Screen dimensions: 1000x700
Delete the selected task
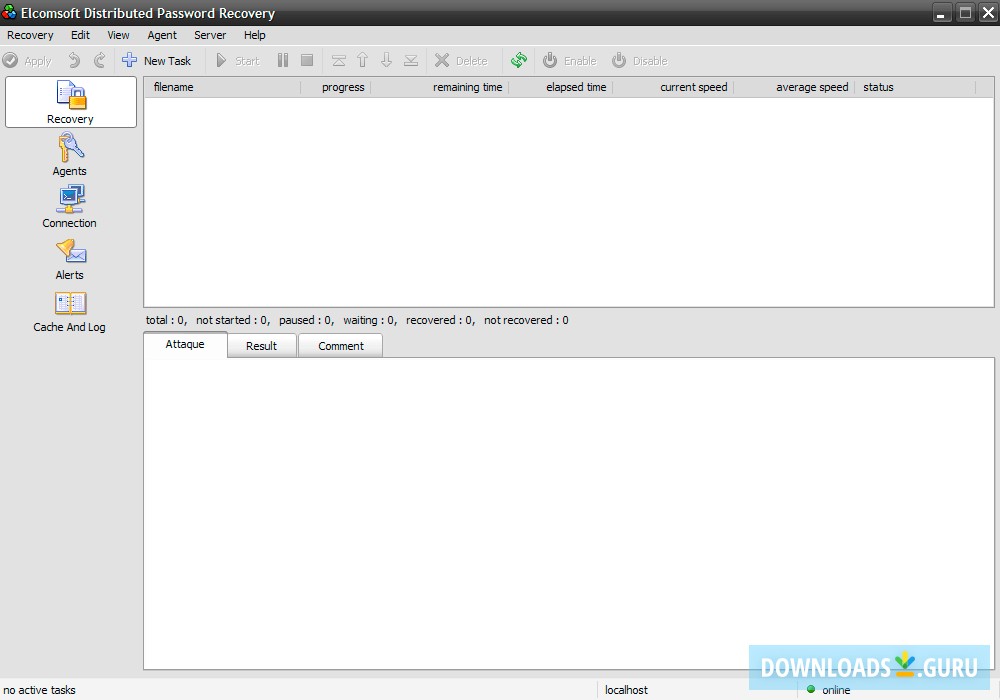(x=461, y=61)
